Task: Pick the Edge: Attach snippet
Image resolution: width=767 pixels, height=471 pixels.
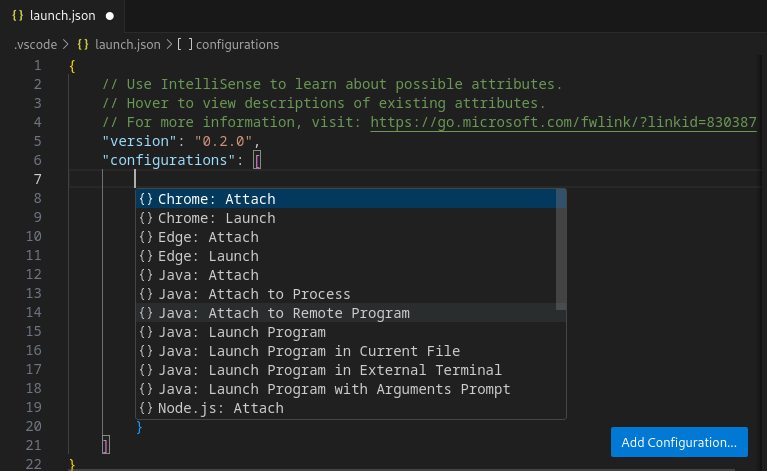Action: (x=208, y=237)
